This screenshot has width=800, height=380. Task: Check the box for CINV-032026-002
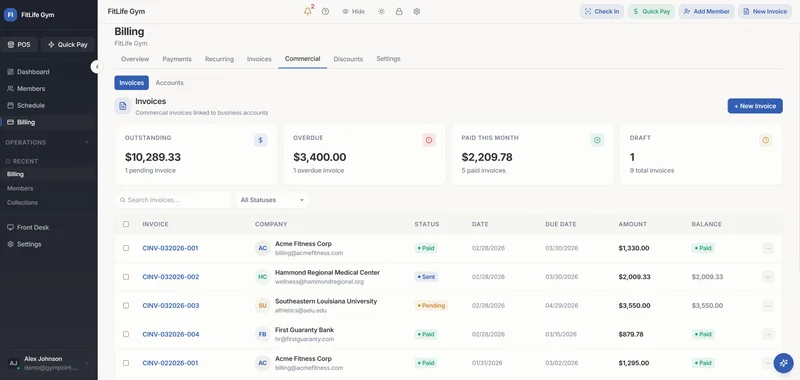coord(126,276)
